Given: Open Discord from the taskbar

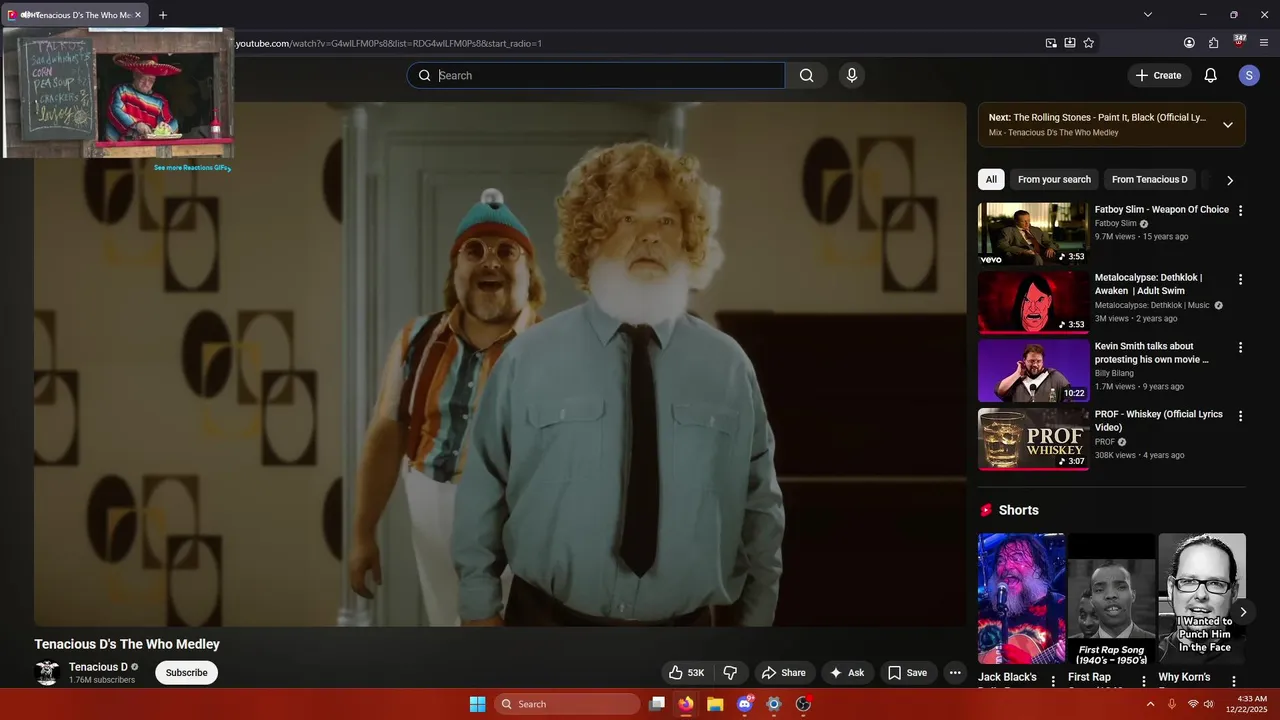Looking at the screenshot, I should [x=744, y=704].
